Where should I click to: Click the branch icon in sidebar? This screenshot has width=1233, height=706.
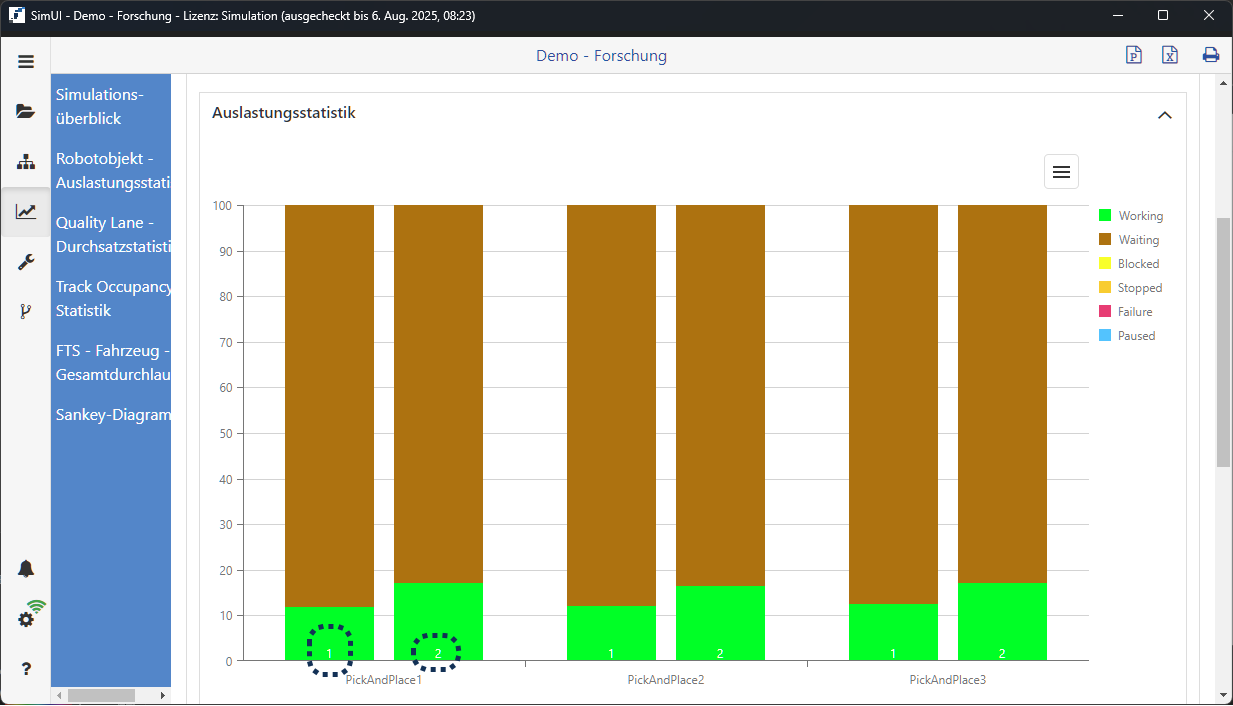[26, 312]
